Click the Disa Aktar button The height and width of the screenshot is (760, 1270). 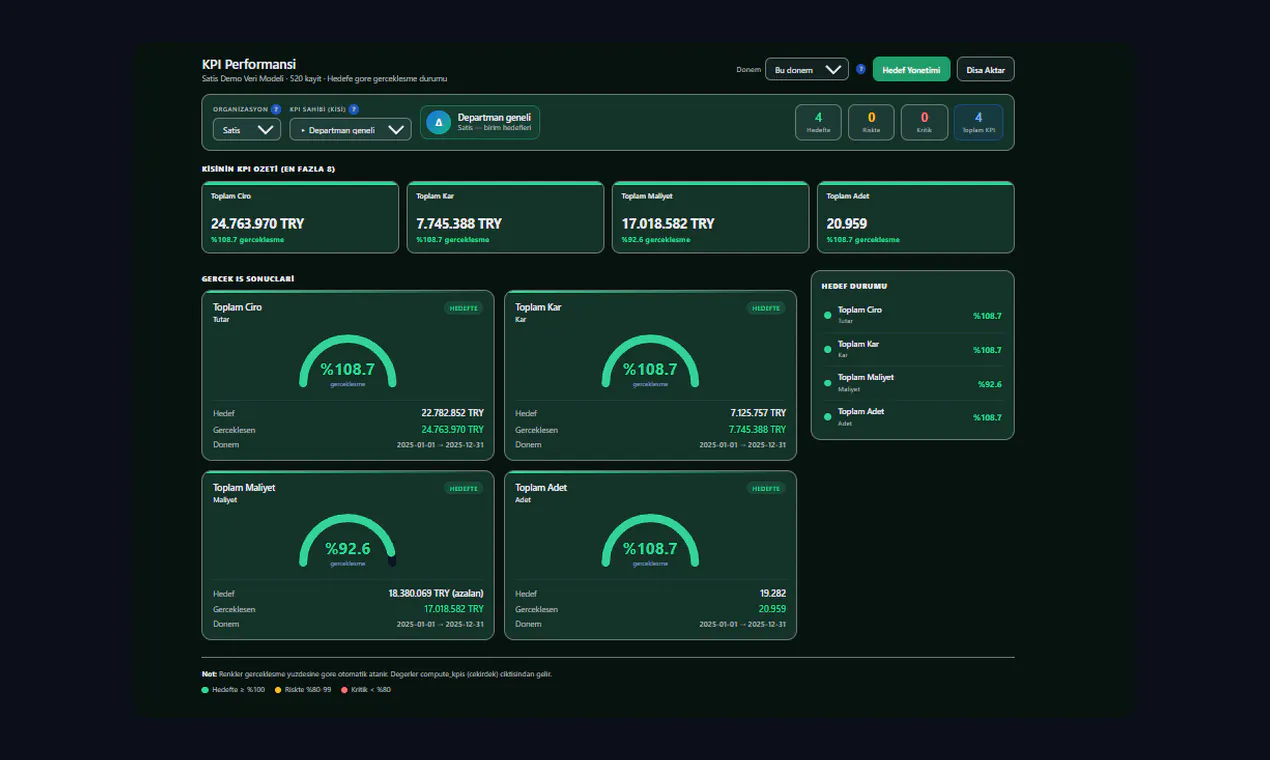(985, 69)
